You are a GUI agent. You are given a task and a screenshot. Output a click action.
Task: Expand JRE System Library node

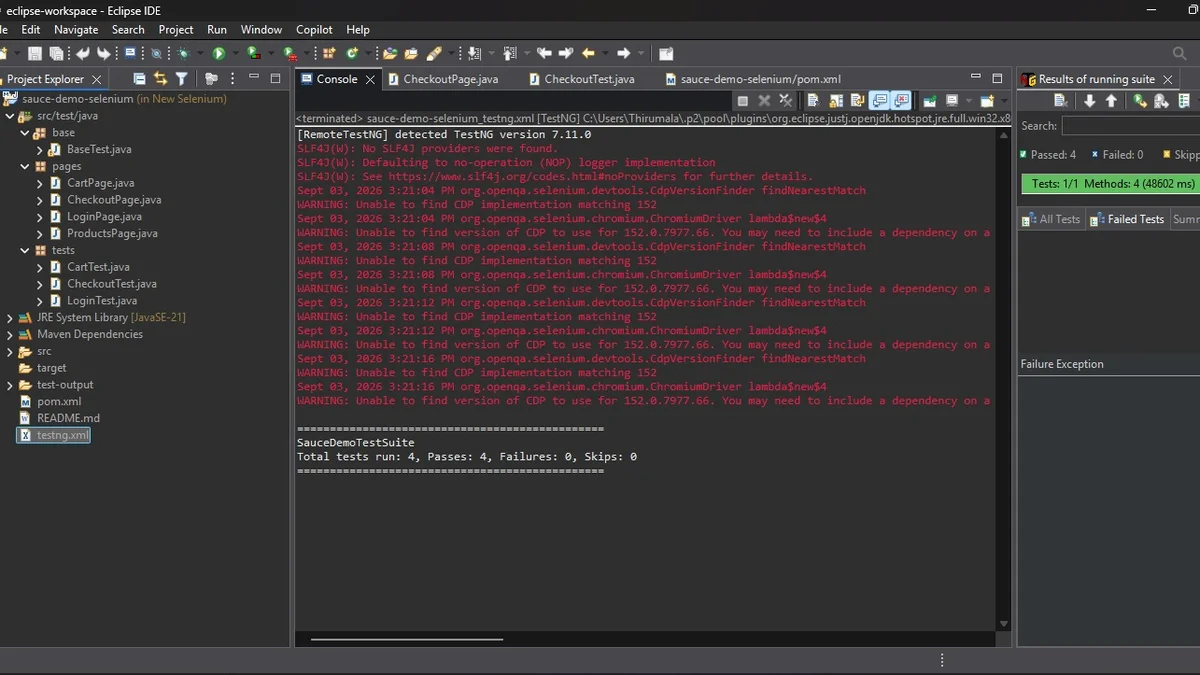(10, 318)
